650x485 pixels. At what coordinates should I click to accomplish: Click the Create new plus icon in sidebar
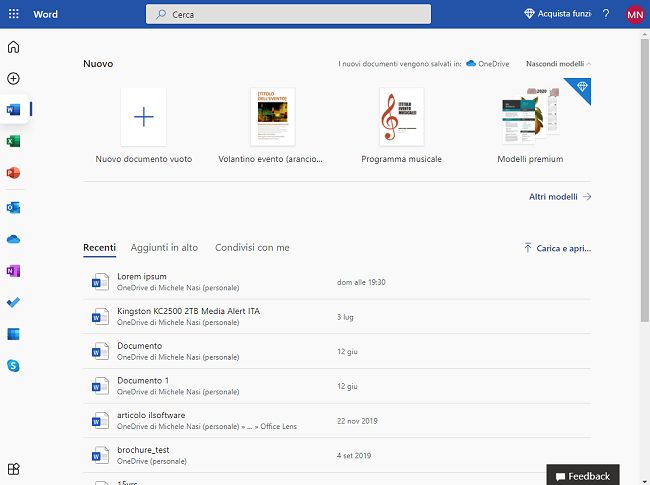tap(13, 78)
